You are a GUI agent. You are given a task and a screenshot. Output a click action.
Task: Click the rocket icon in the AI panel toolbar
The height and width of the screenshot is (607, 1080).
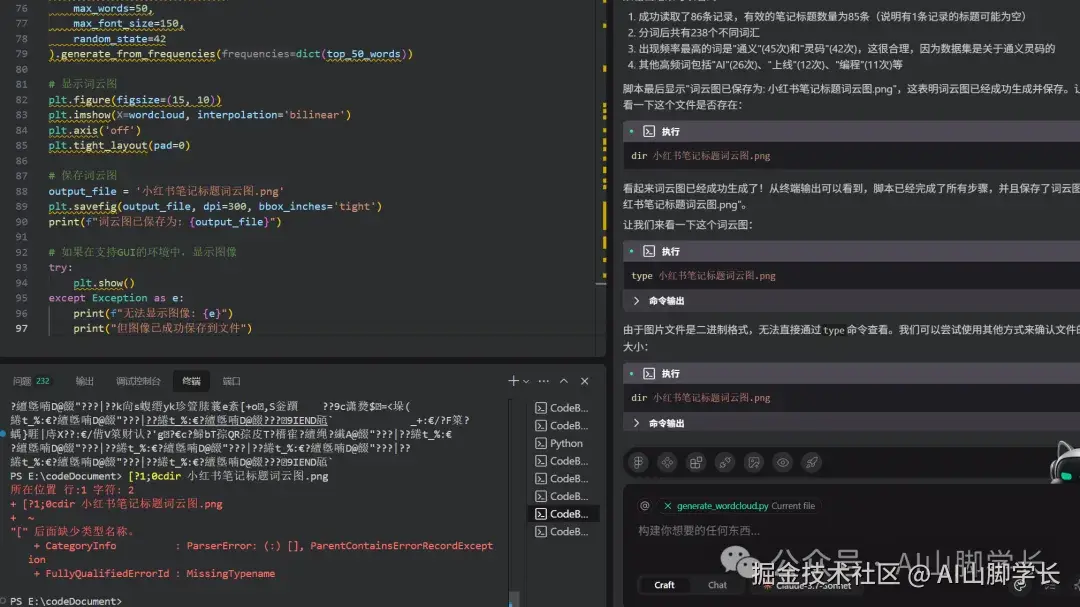tap(812, 463)
